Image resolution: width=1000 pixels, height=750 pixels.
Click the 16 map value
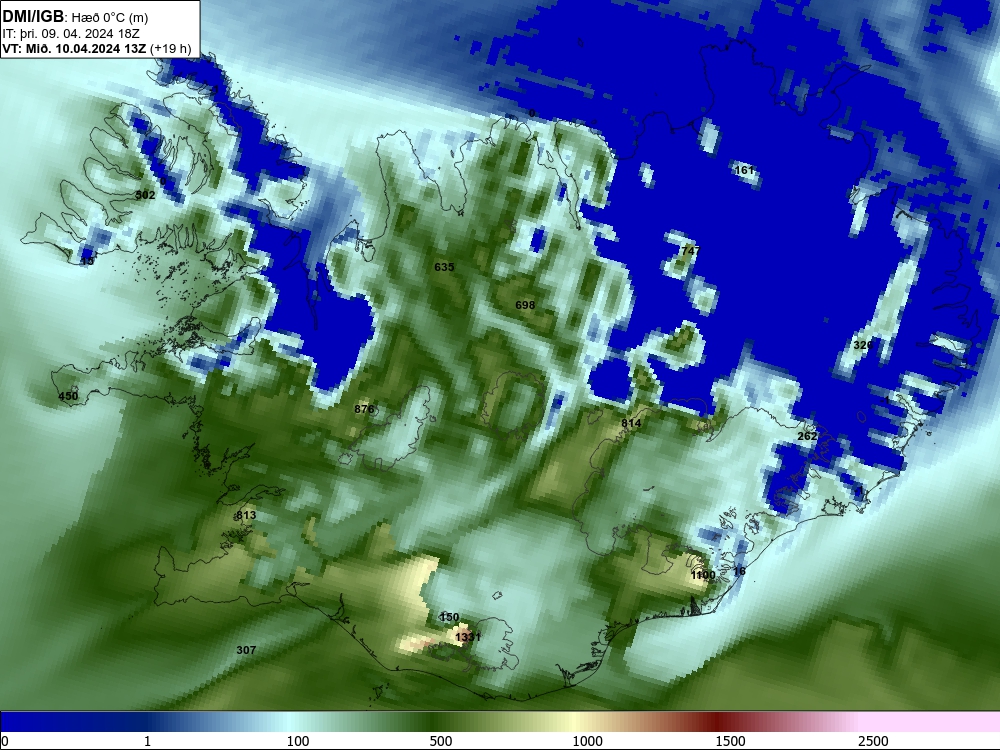[x=739, y=571]
